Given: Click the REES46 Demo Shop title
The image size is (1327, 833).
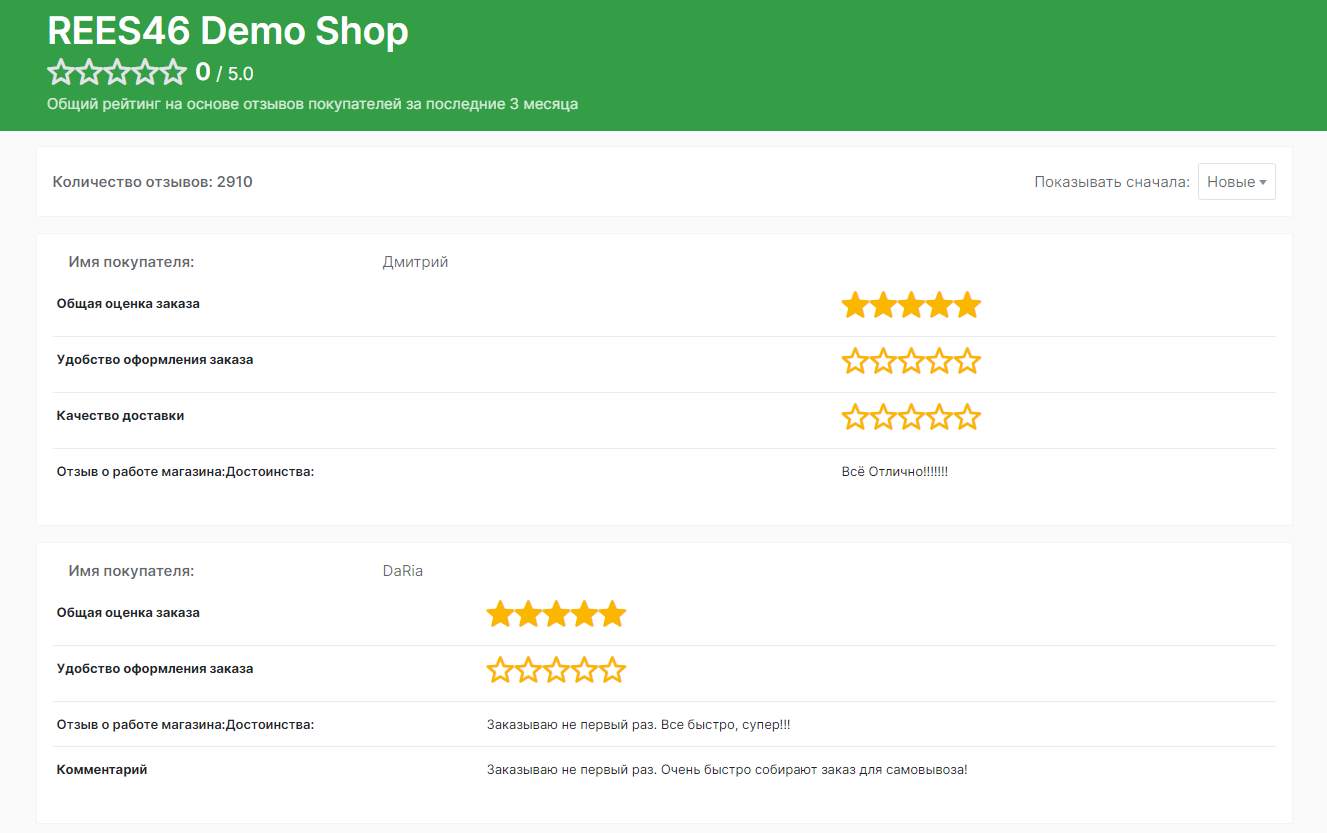Looking at the screenshot, I should point(228,32).
